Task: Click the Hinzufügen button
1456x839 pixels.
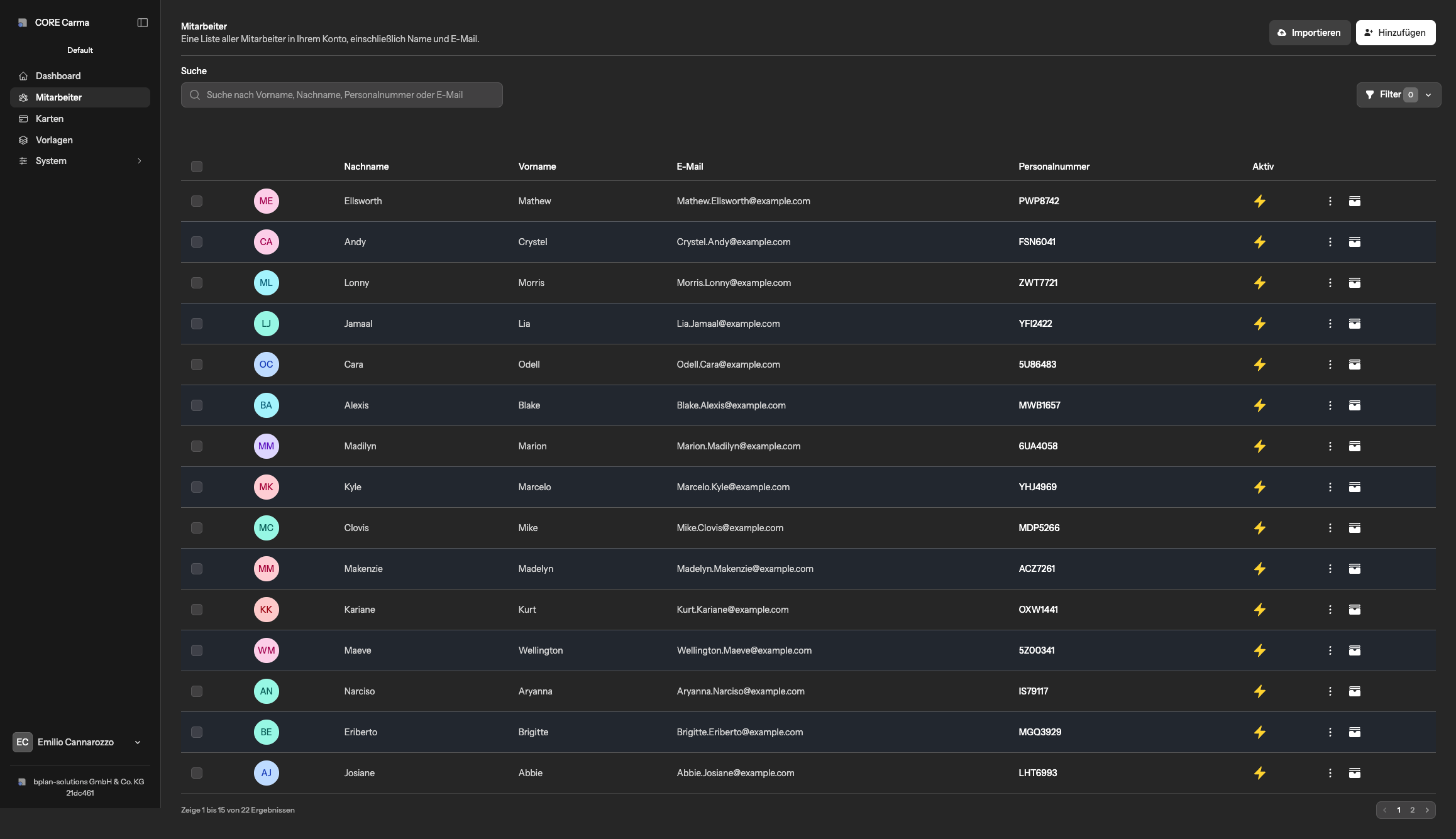Action: coord(1396,32)
